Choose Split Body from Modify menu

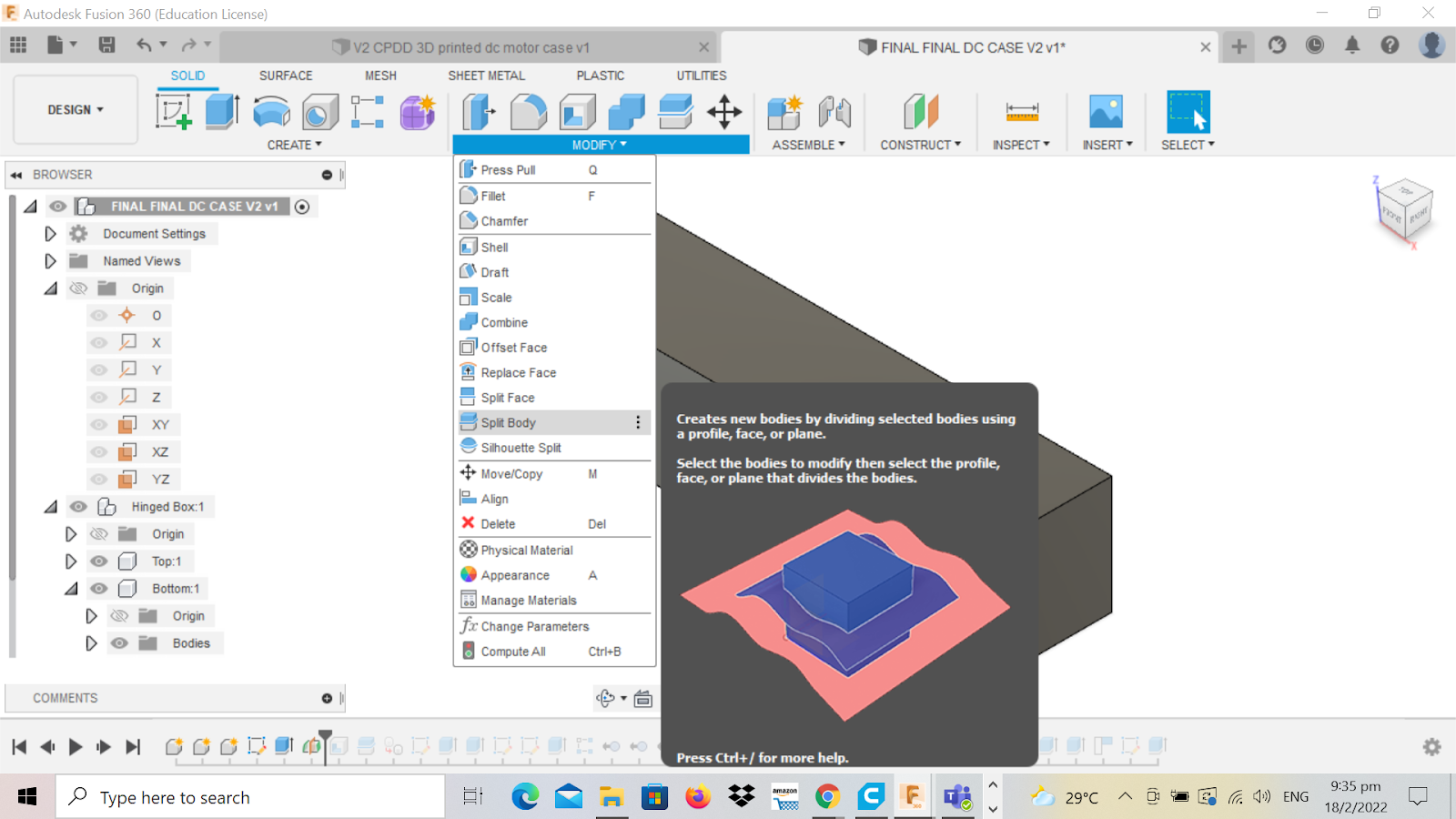554,422
